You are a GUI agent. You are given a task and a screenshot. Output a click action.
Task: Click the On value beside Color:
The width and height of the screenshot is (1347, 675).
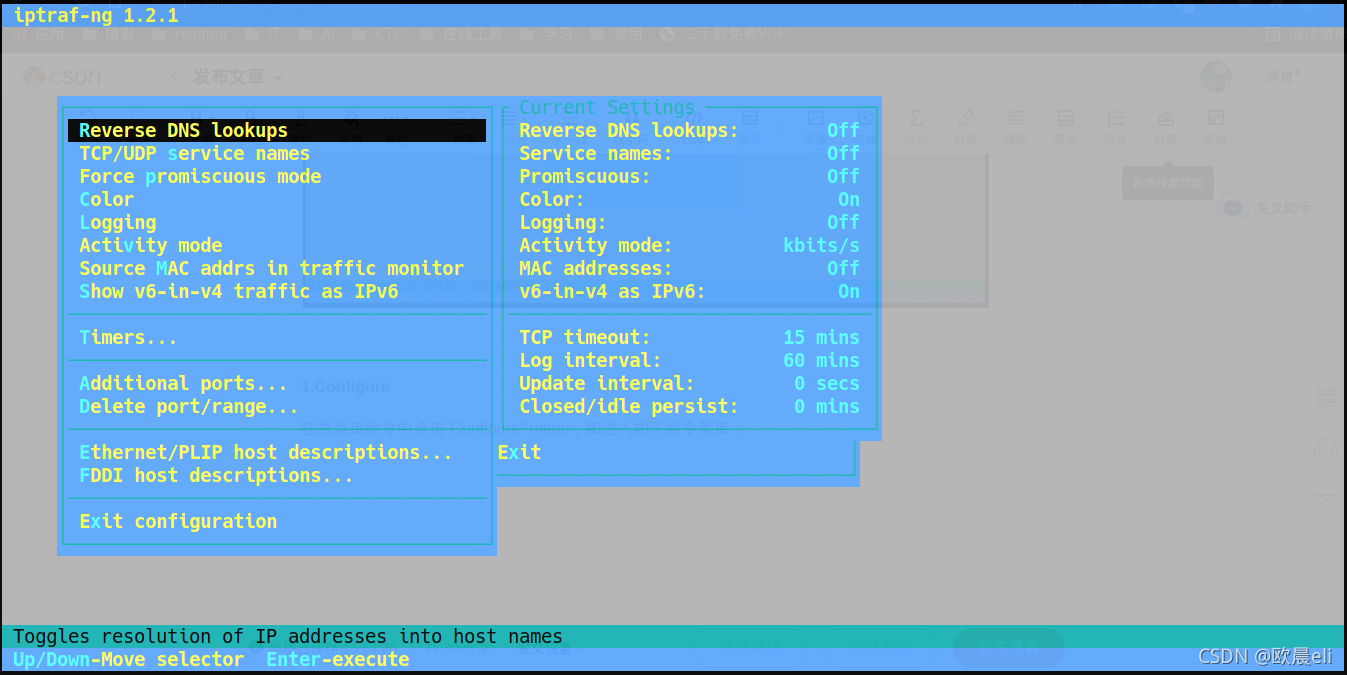click(848, 199)
